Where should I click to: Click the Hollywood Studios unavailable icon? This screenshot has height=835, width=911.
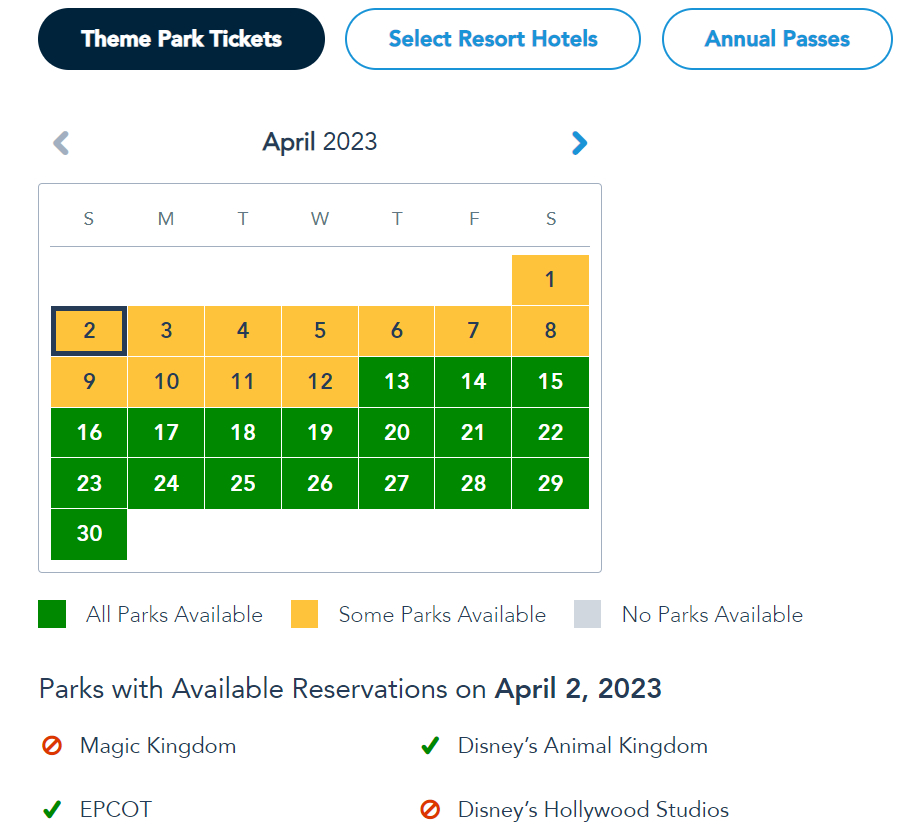click(430, 809)
